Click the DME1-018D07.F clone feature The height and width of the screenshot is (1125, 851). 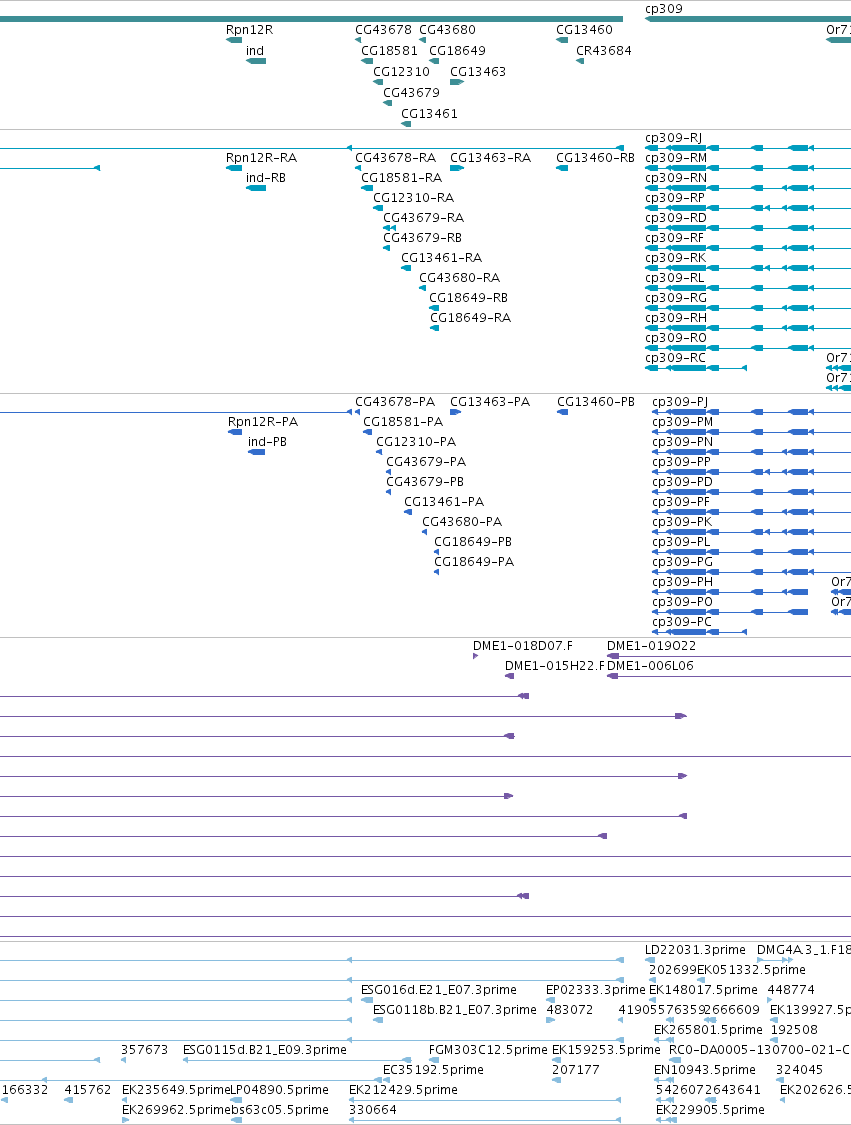[x=522, y=645]
